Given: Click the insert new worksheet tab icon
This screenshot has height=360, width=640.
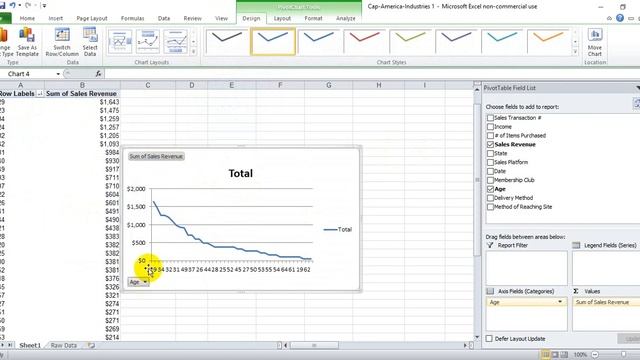Looking at the screenshot, I should pyautogui.click(x=91, y=345).
